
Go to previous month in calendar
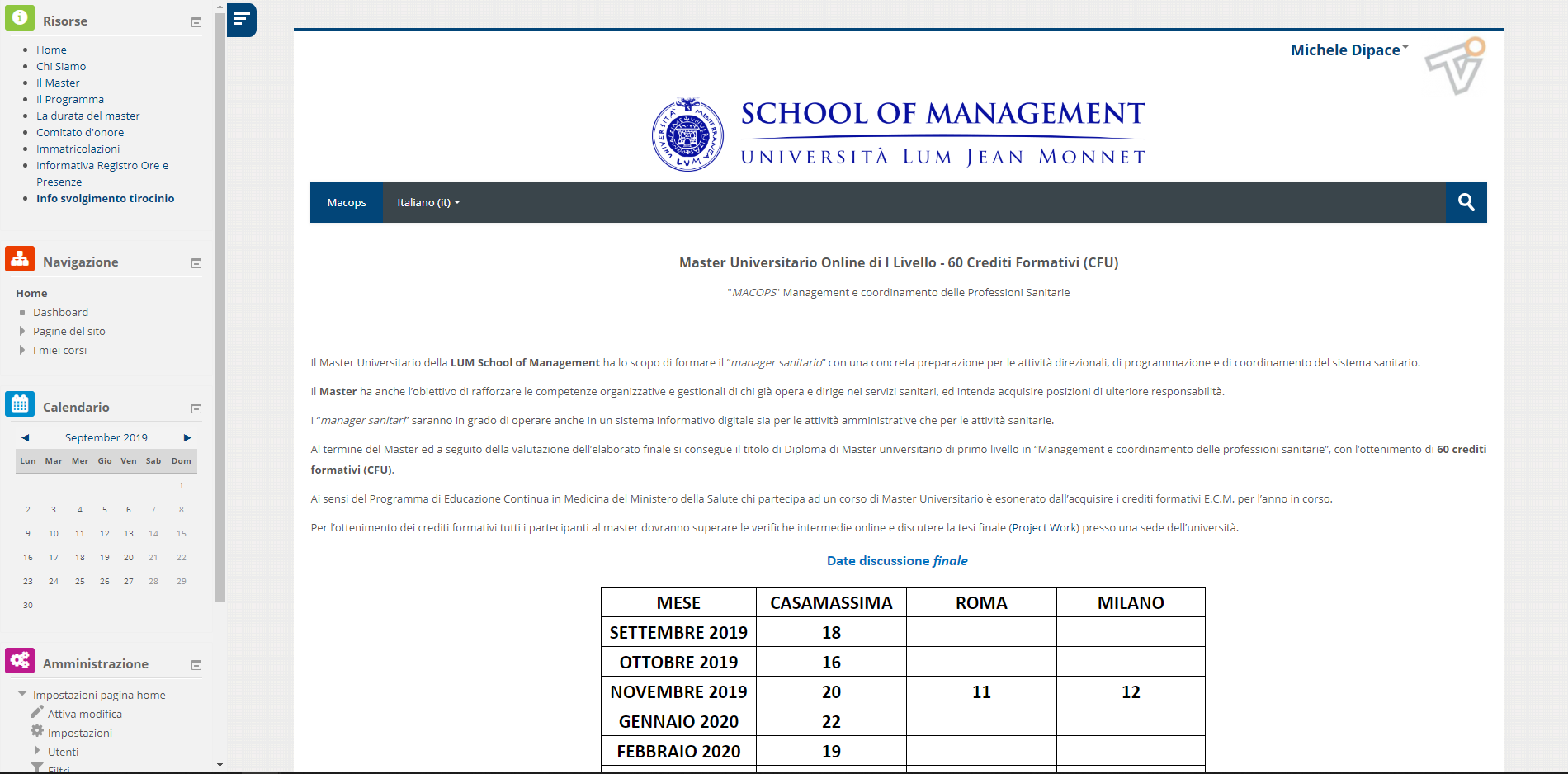[26, 437]
